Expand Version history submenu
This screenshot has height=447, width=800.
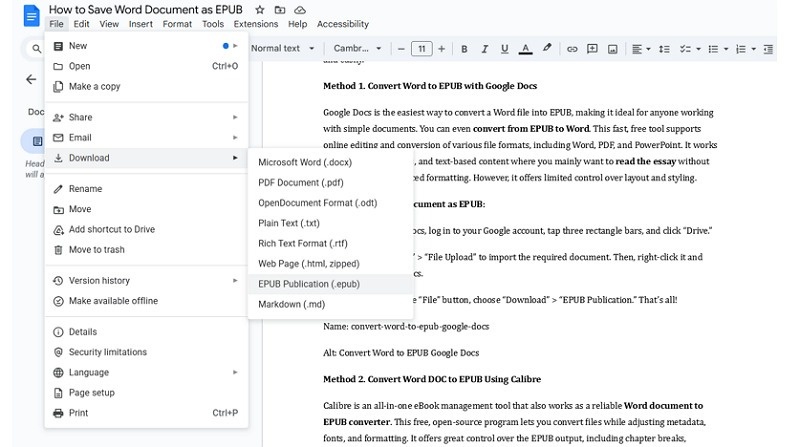click(x=146, y=281)
